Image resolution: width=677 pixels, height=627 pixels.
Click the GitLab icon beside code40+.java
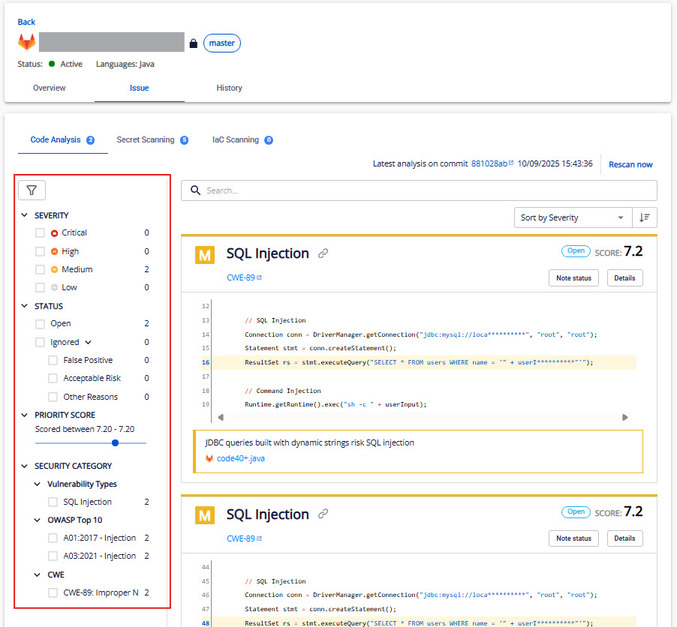click(x=209, y=459)
